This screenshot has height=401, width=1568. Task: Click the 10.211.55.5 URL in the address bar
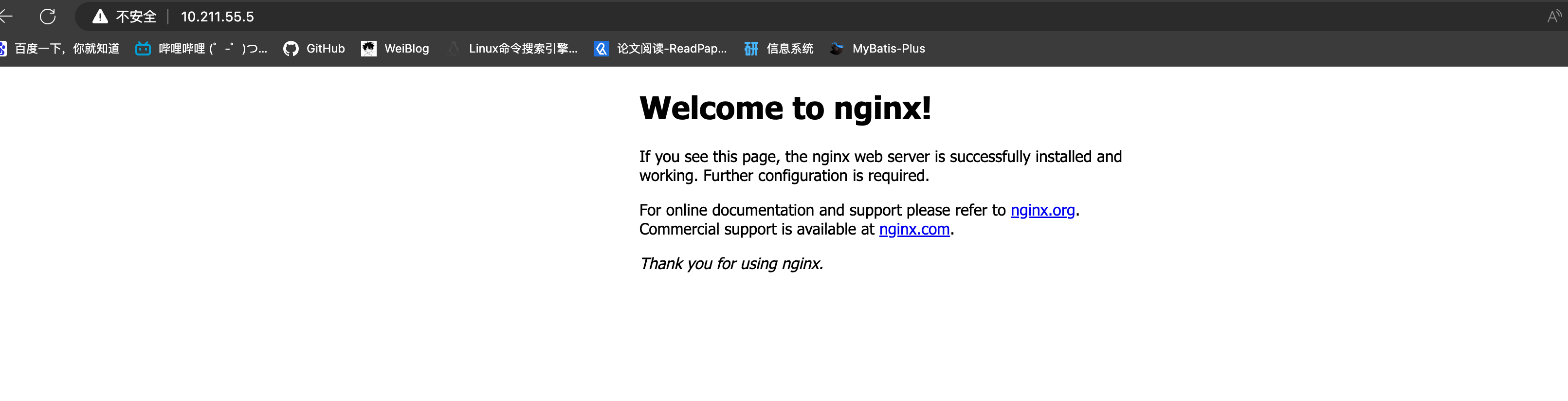218,17
